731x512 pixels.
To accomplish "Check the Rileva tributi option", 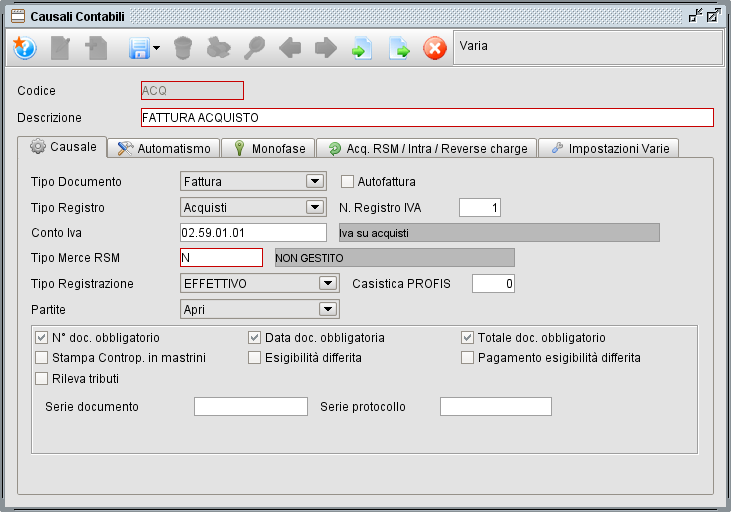I will coord(42,378).
